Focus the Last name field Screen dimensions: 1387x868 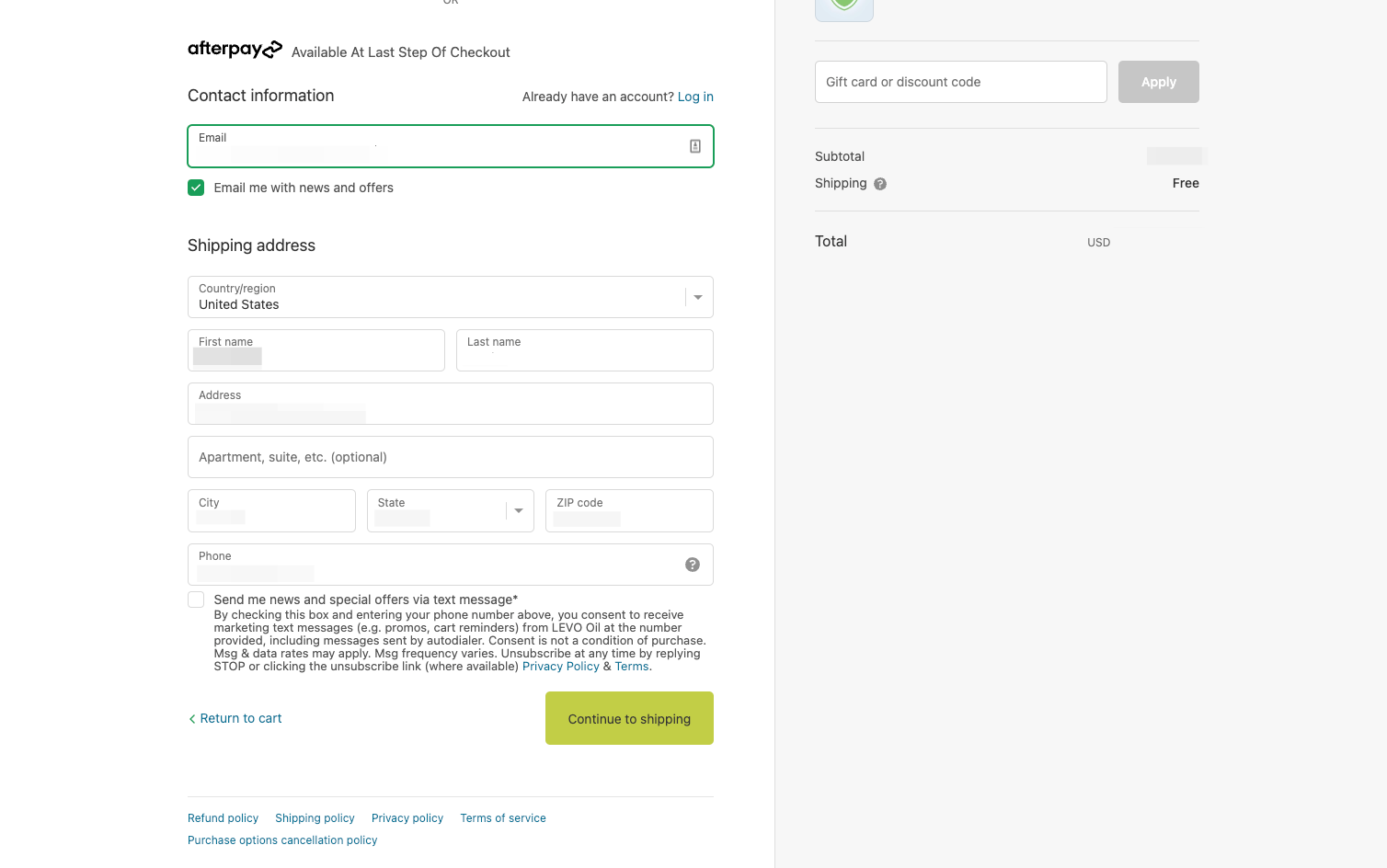(x=585, y=350)
